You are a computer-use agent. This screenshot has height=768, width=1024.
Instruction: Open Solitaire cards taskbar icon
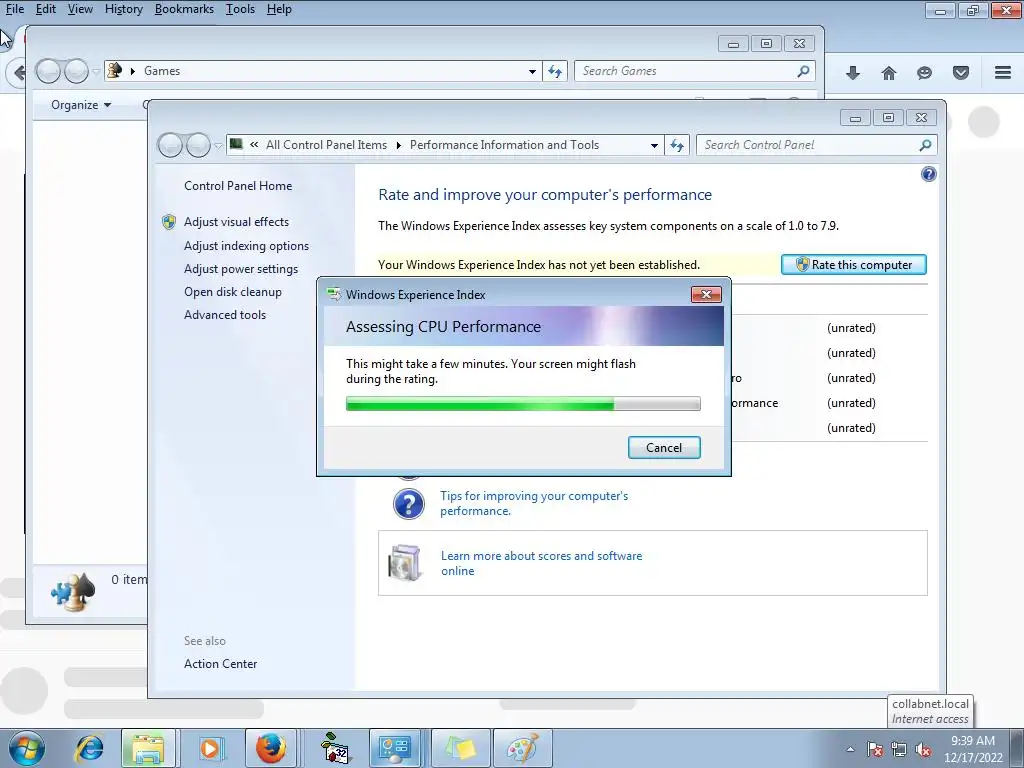tap(336, 748)
